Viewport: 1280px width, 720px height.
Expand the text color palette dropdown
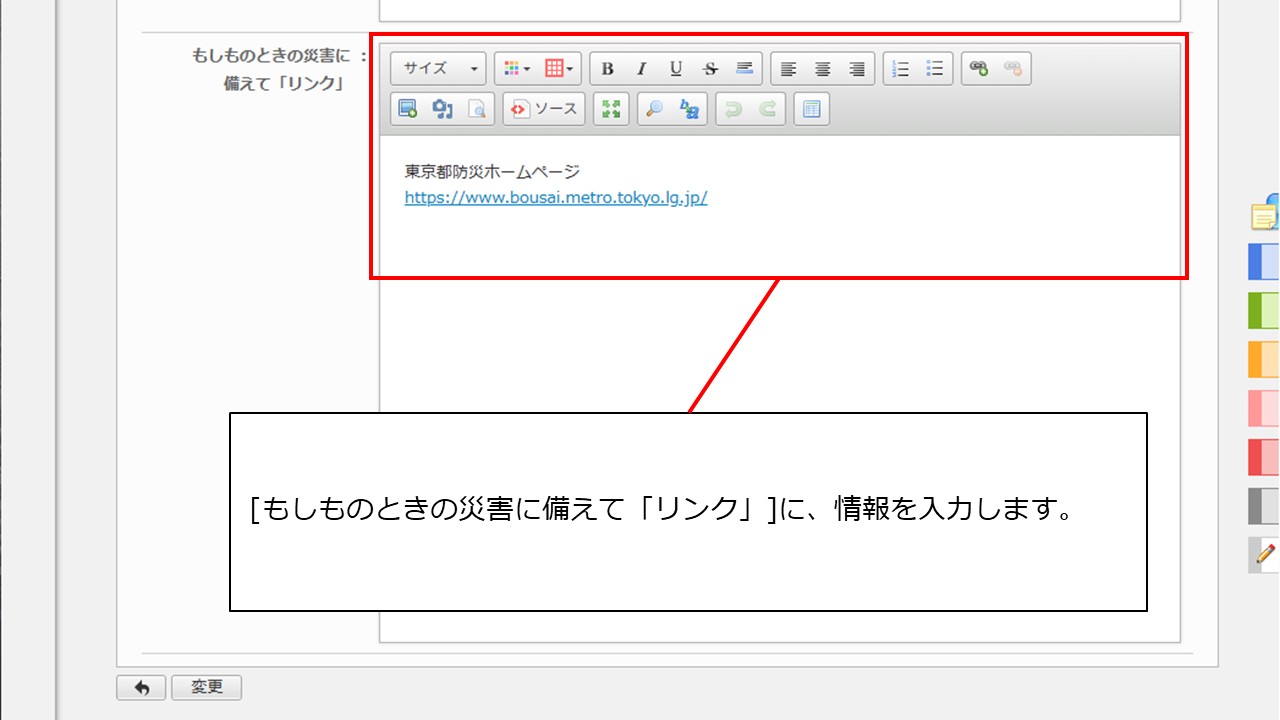[x=517, y=69]
